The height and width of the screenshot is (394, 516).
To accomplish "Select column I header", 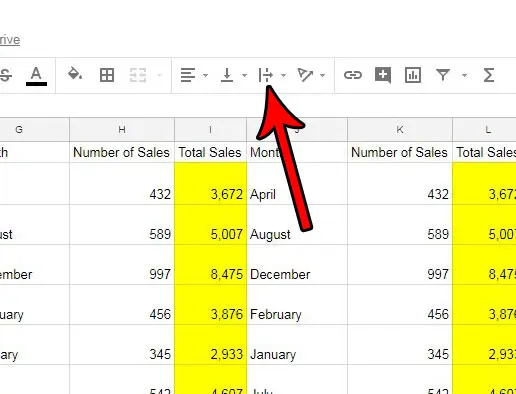I will click(x=210, y=129).
